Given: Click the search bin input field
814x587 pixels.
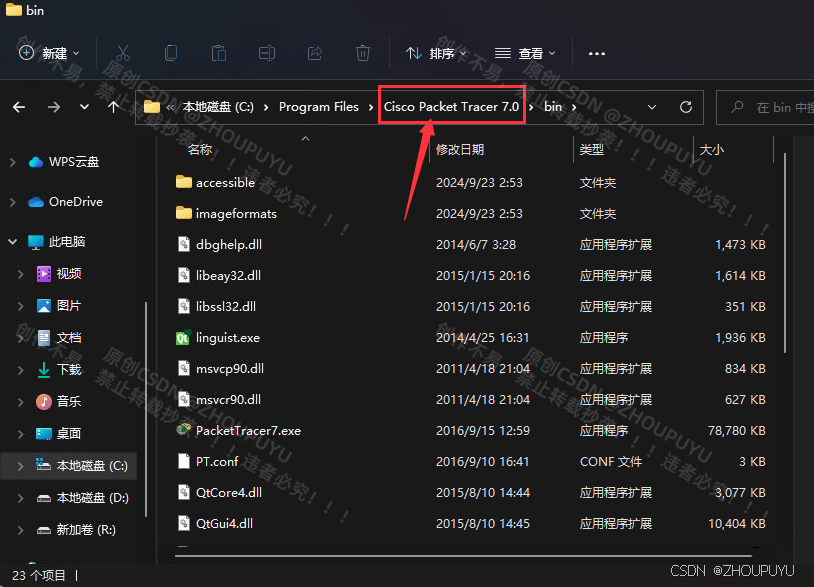Looking at the screenshot, I should tap(765, 107).
